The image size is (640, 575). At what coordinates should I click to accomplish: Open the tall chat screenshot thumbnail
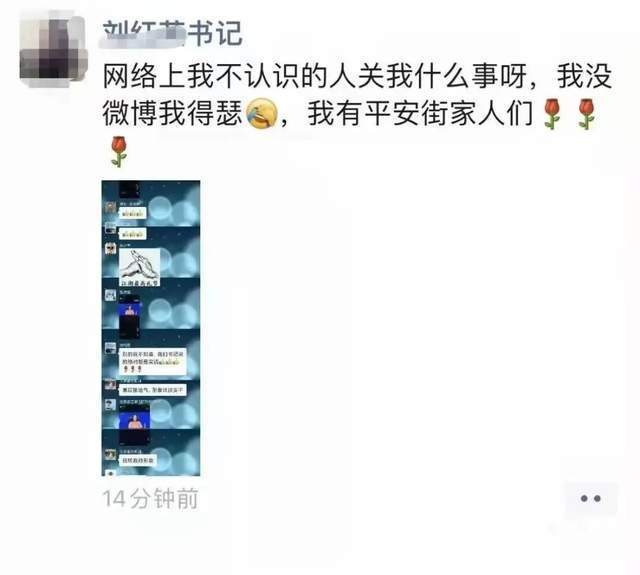[151, 328]
